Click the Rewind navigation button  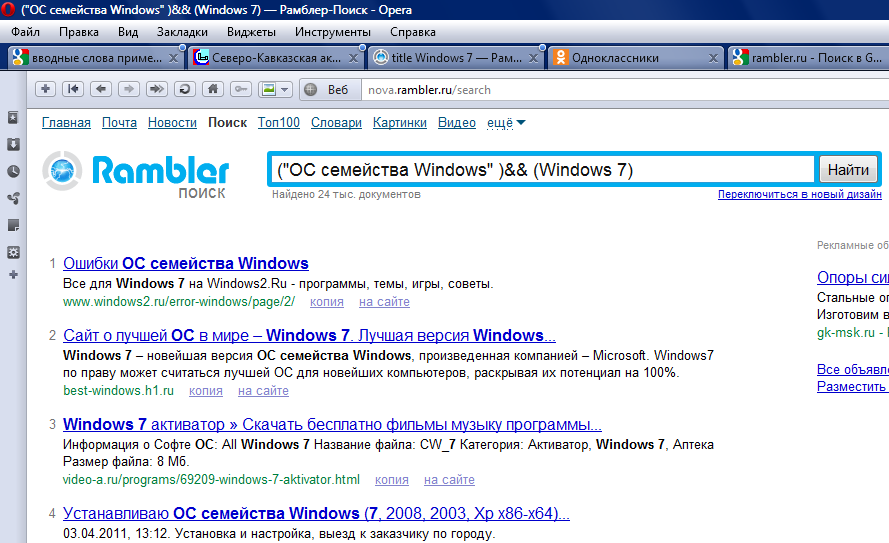coord(73,89)
